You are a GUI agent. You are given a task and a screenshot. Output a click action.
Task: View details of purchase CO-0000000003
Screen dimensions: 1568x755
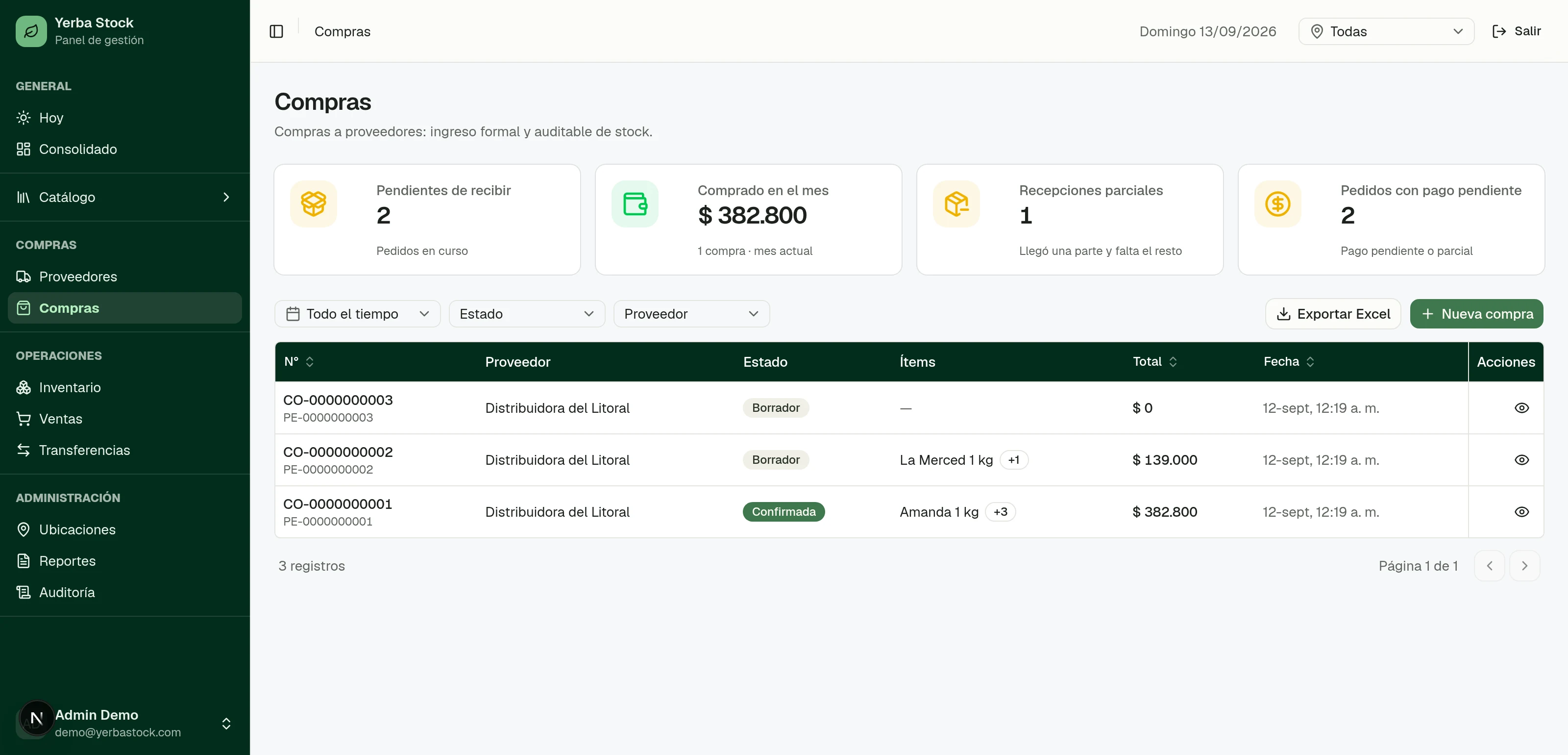coord(1521,408)
